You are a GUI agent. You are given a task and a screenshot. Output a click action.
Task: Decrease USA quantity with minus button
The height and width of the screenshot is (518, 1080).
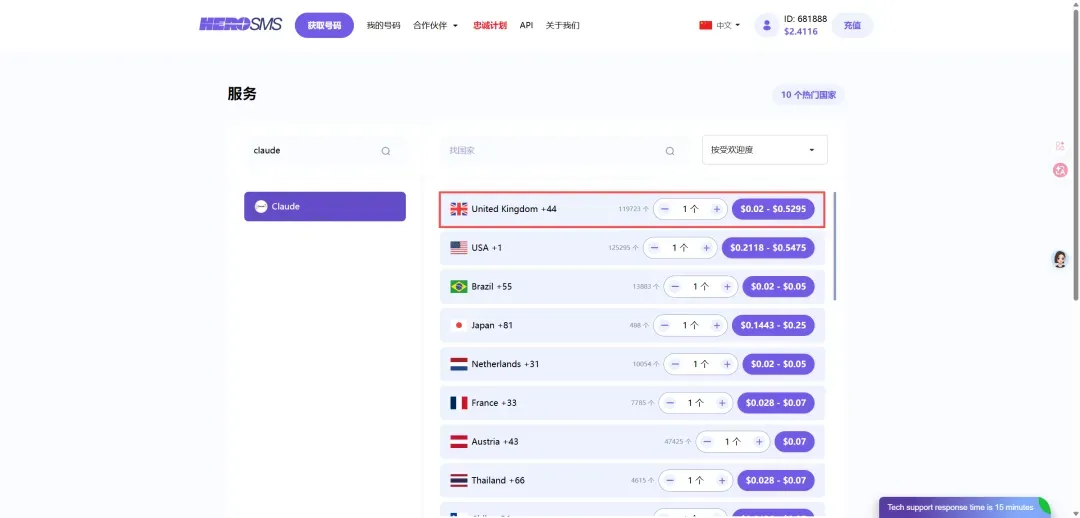pos(654,248)
